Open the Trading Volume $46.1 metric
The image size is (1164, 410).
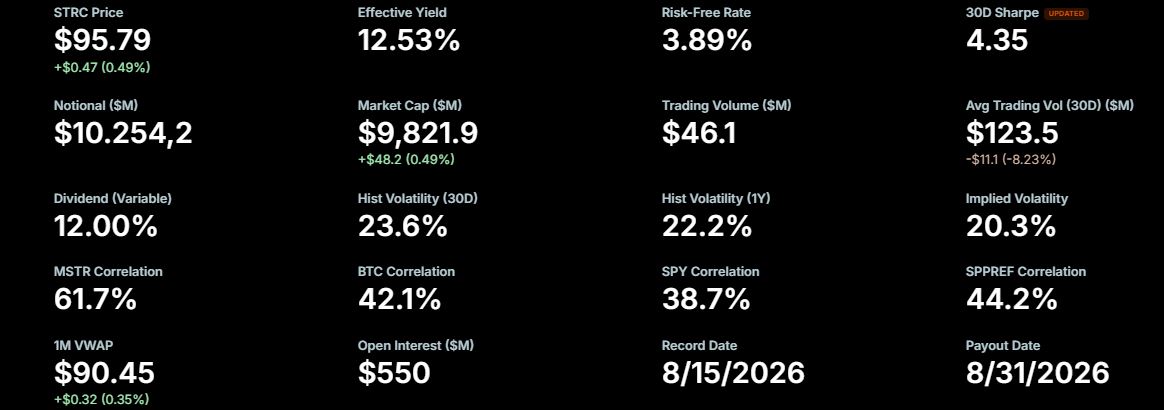point(699,133)
